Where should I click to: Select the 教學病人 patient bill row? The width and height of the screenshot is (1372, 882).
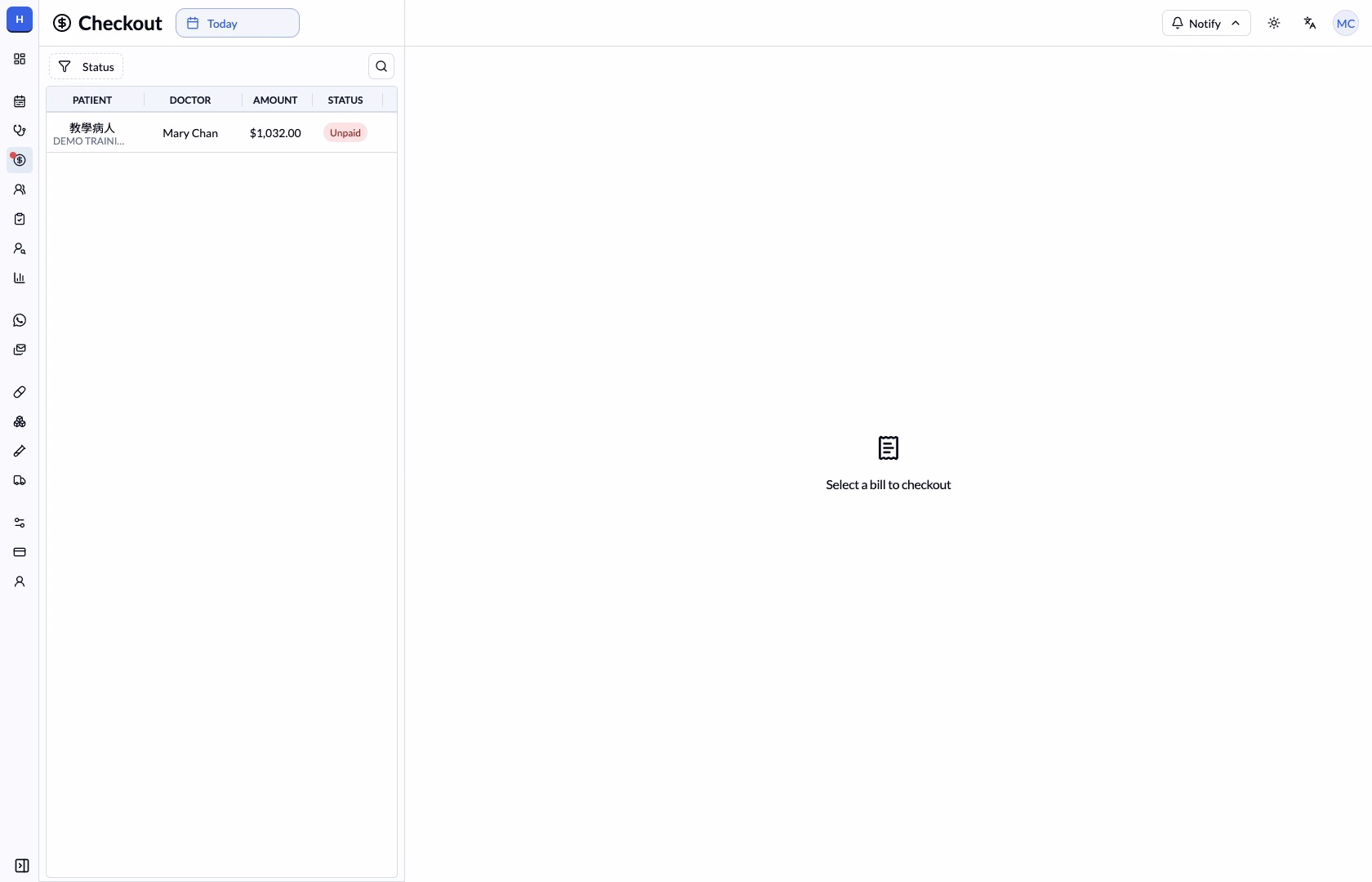coord(221,133)
